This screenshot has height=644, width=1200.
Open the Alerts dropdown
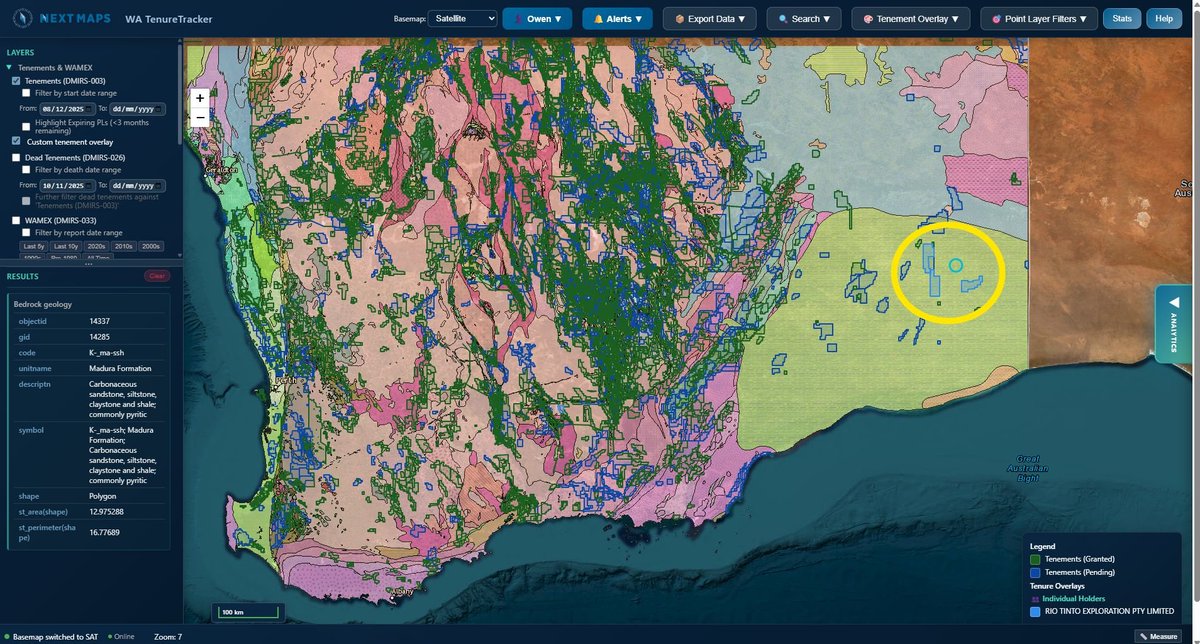617,18
